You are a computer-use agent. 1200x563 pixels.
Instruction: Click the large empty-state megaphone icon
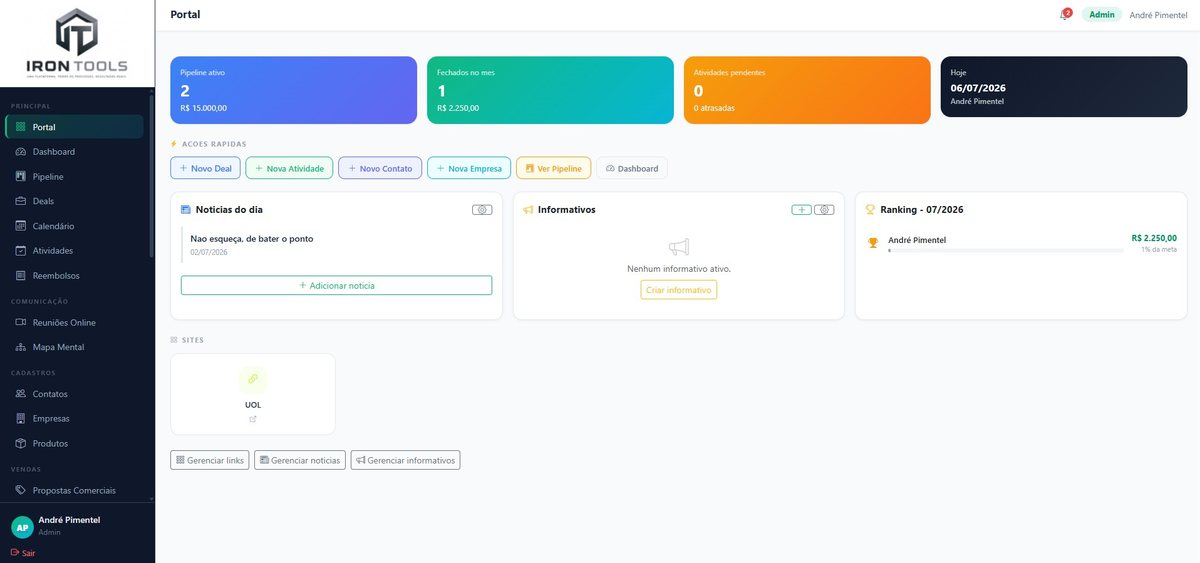(679, 247)
